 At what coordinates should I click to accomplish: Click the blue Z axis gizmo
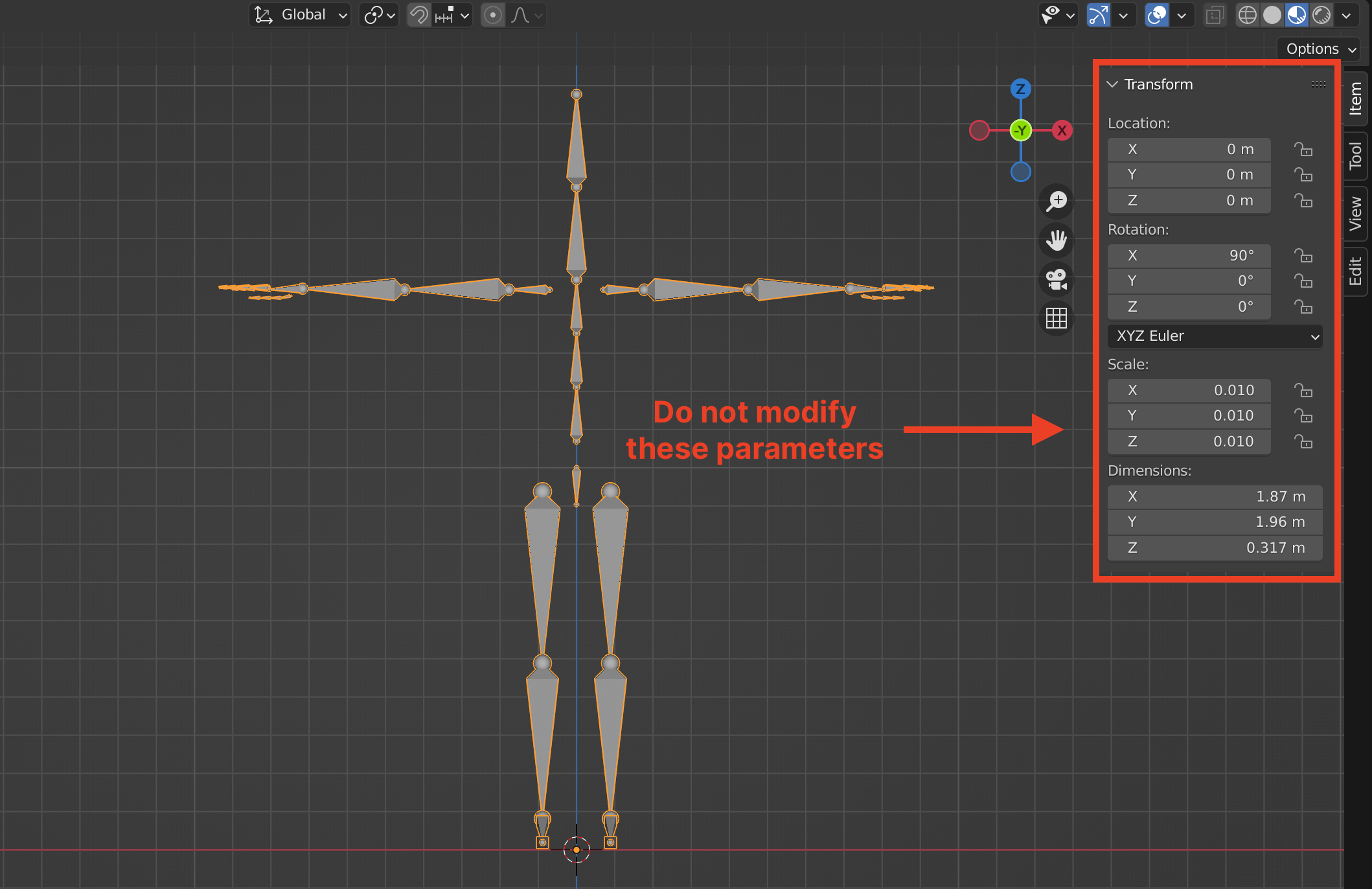tap(1020, 89)
